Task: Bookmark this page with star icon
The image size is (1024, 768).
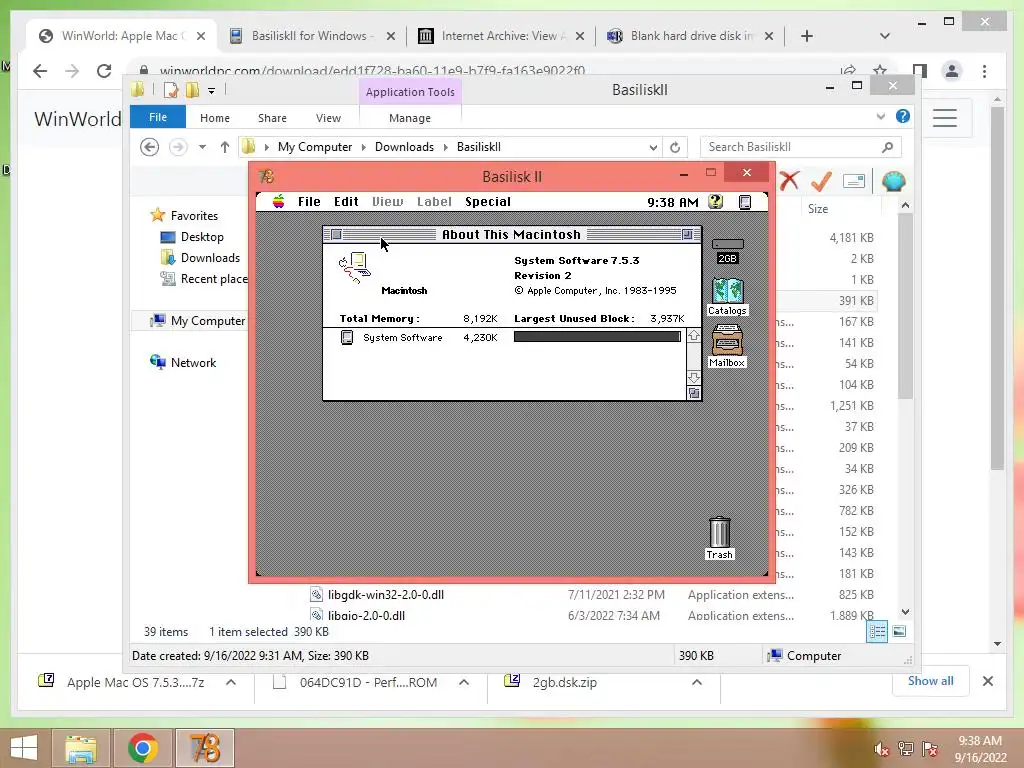Action: click(880, 71)
